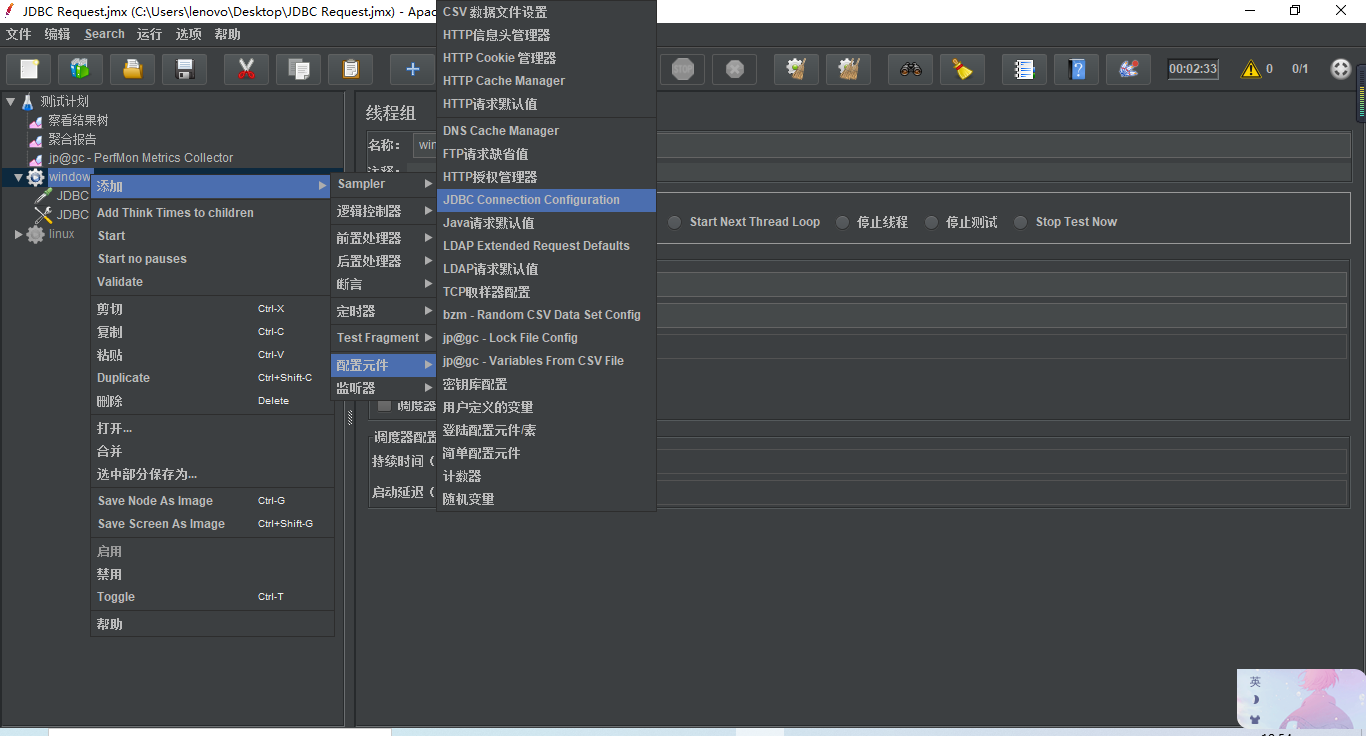
Task: Click the Stop sign toolbar icon
Action: click(x=682, y=69)
